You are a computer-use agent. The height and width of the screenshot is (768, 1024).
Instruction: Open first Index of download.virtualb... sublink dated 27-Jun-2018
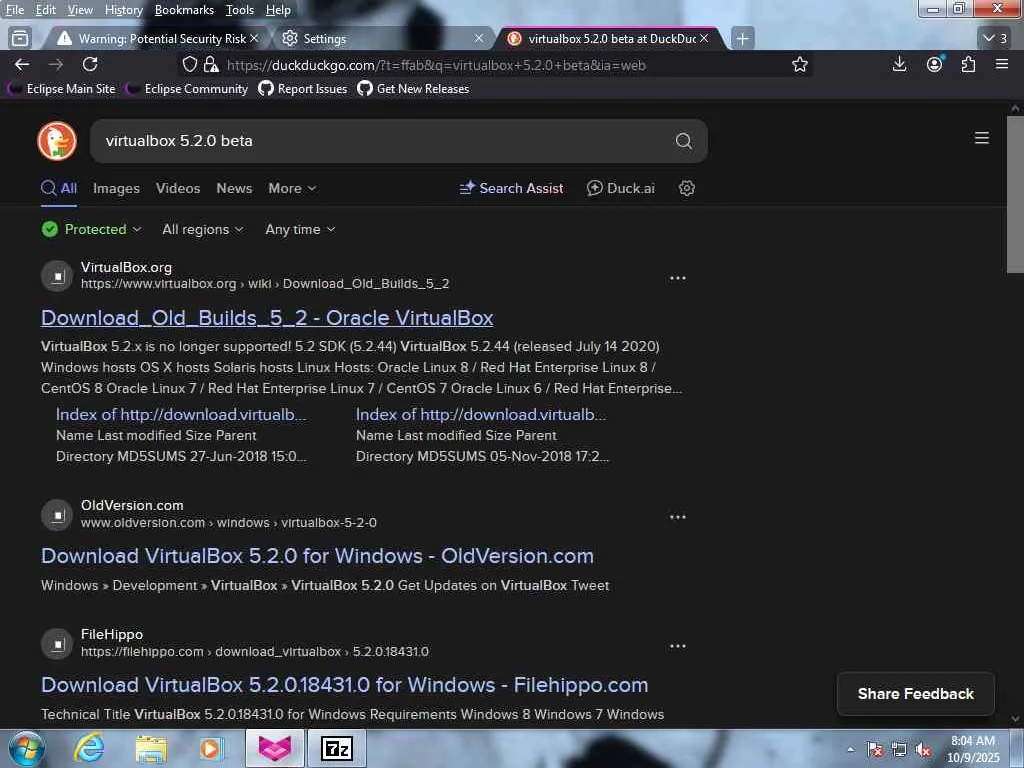tap(181, 415)
